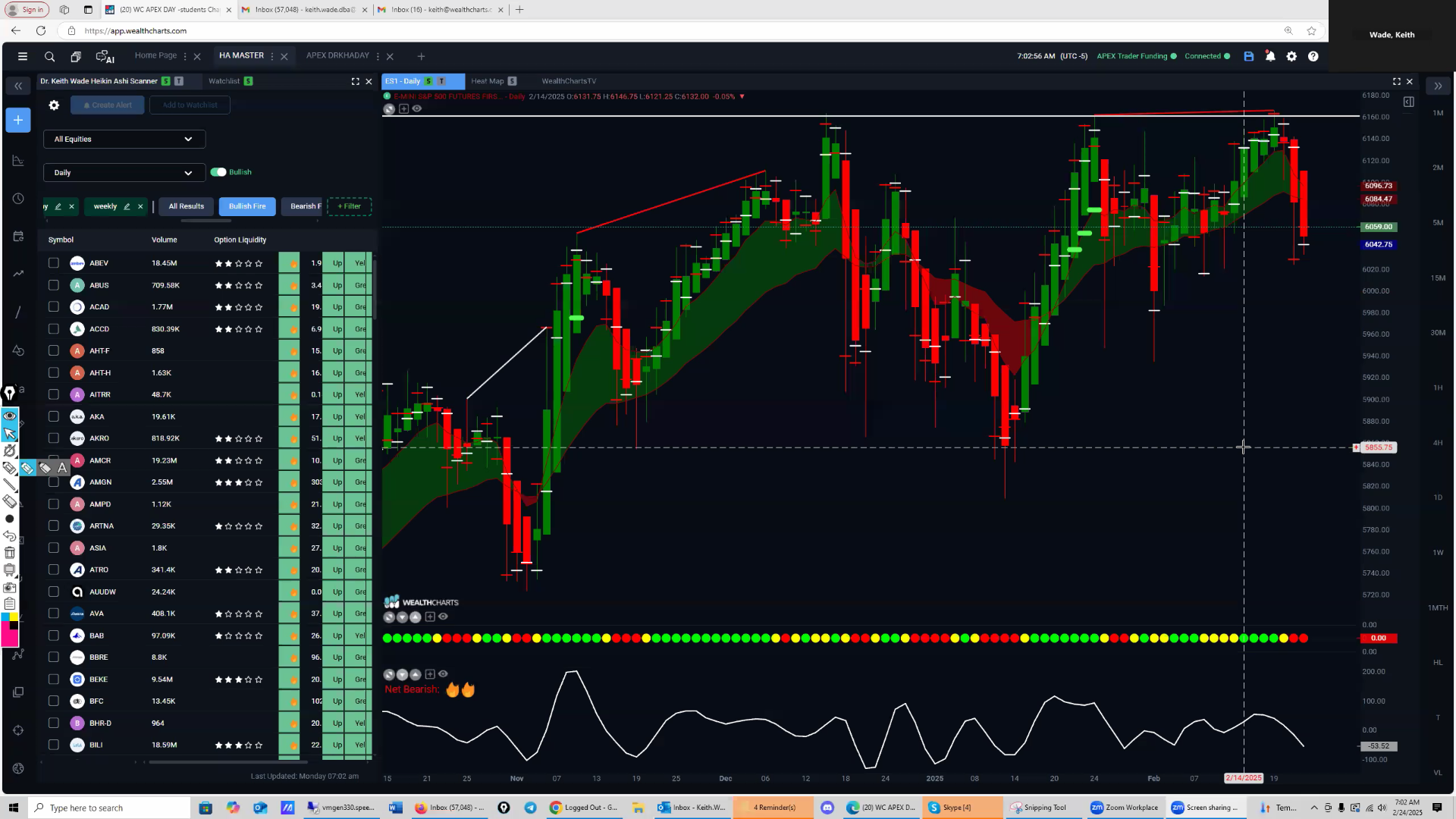Check the ABEV row checkbox
Image resolution: width=1456 pixels, height=819 pixels.
(x=53, y=263)
